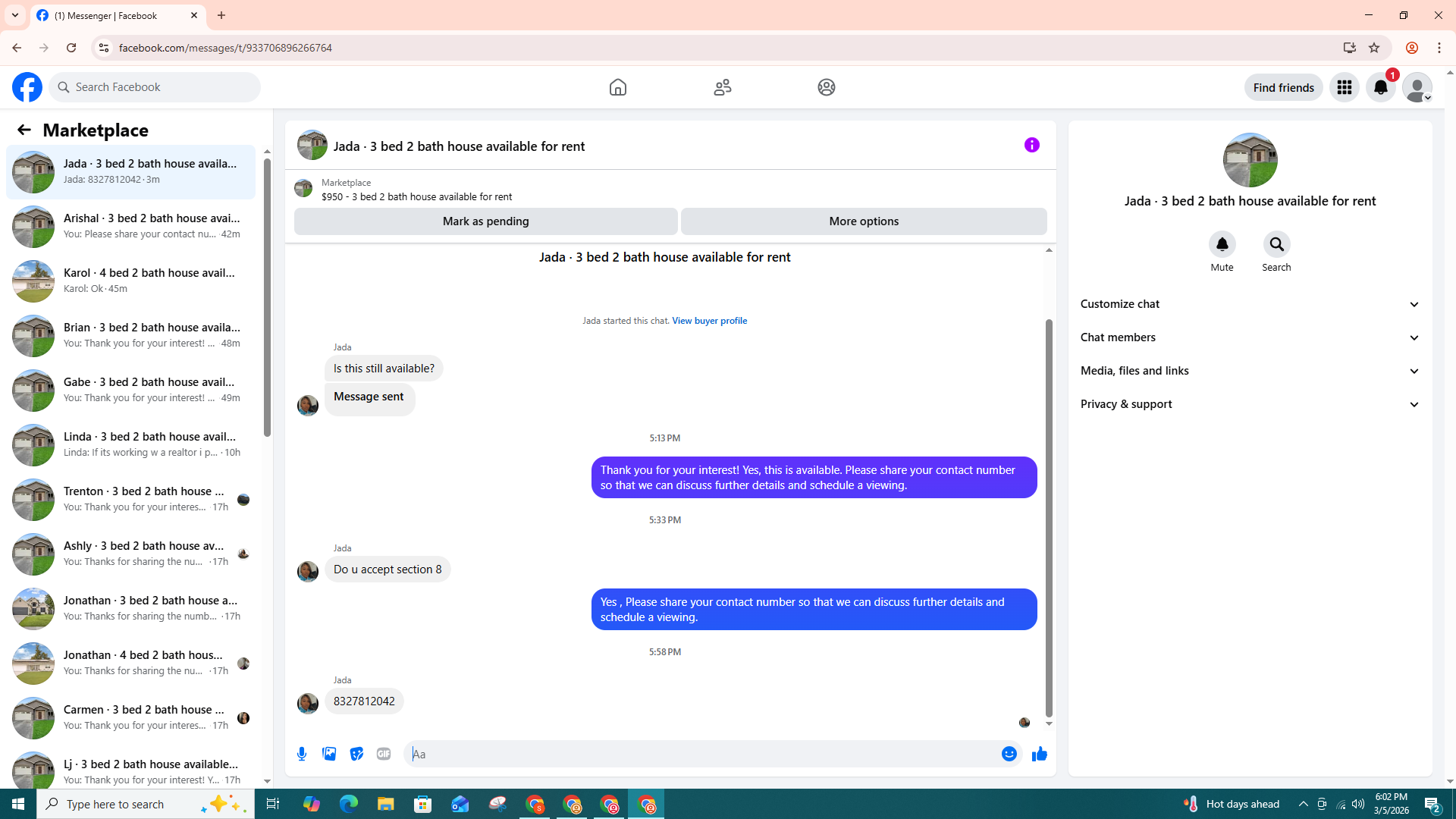The width and height of the screenshot is (1456, 819).
Task: Mute this conversation with the bell button
Action: click(x=1222, y=244)
